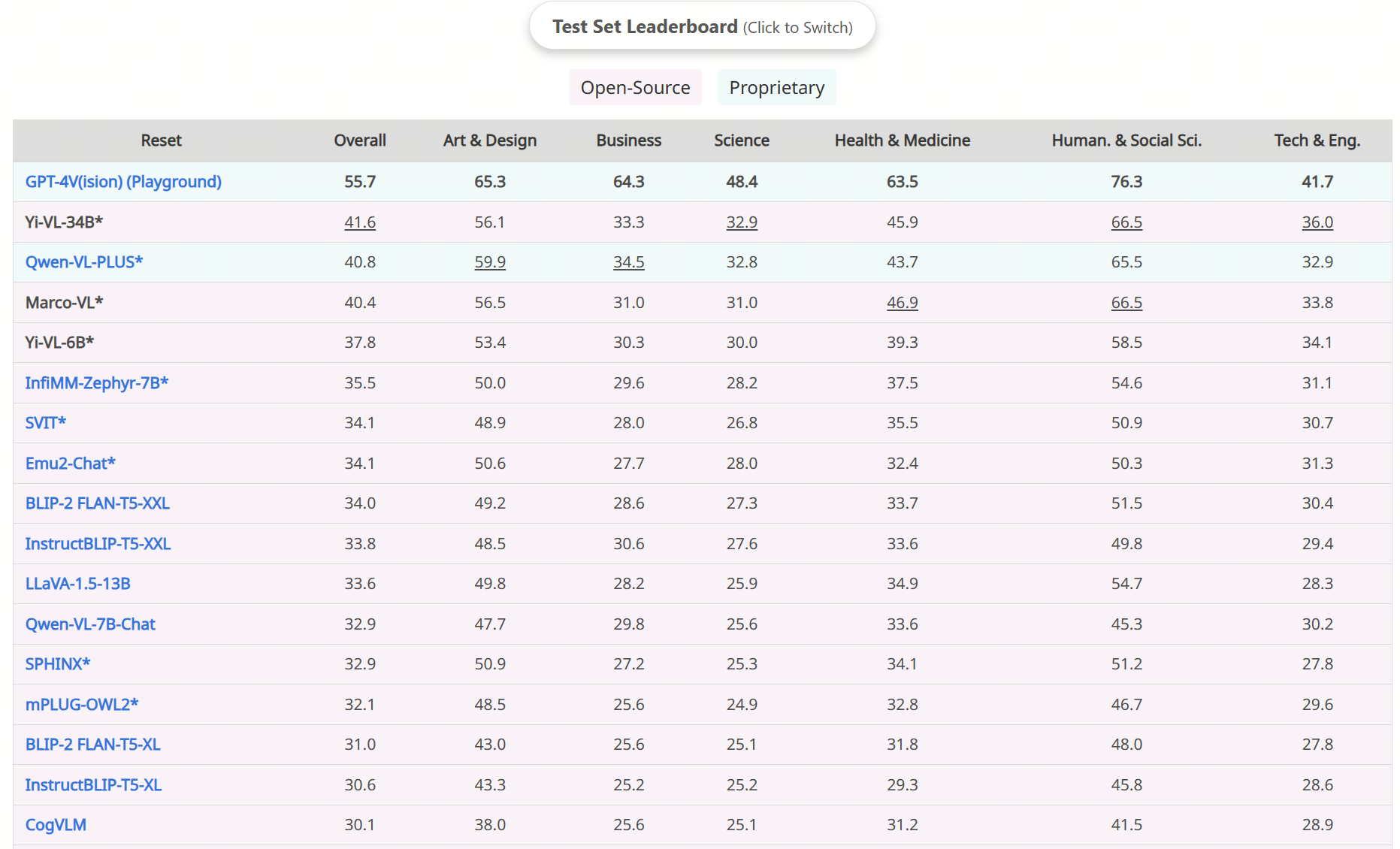Open GPT-4V(ision) (Playground) link
The width and height of the screenshot is (1400, 849).
click(x=123, y=182)
